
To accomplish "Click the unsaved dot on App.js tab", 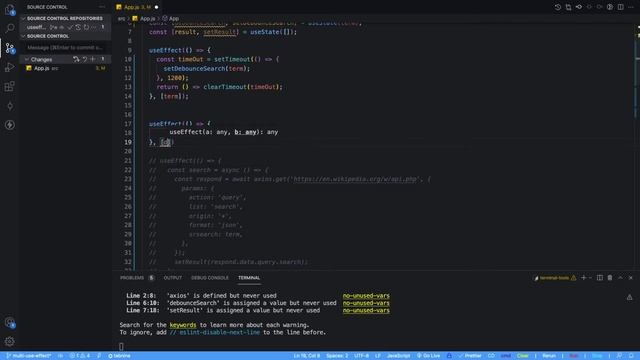I will pos(156,7).
